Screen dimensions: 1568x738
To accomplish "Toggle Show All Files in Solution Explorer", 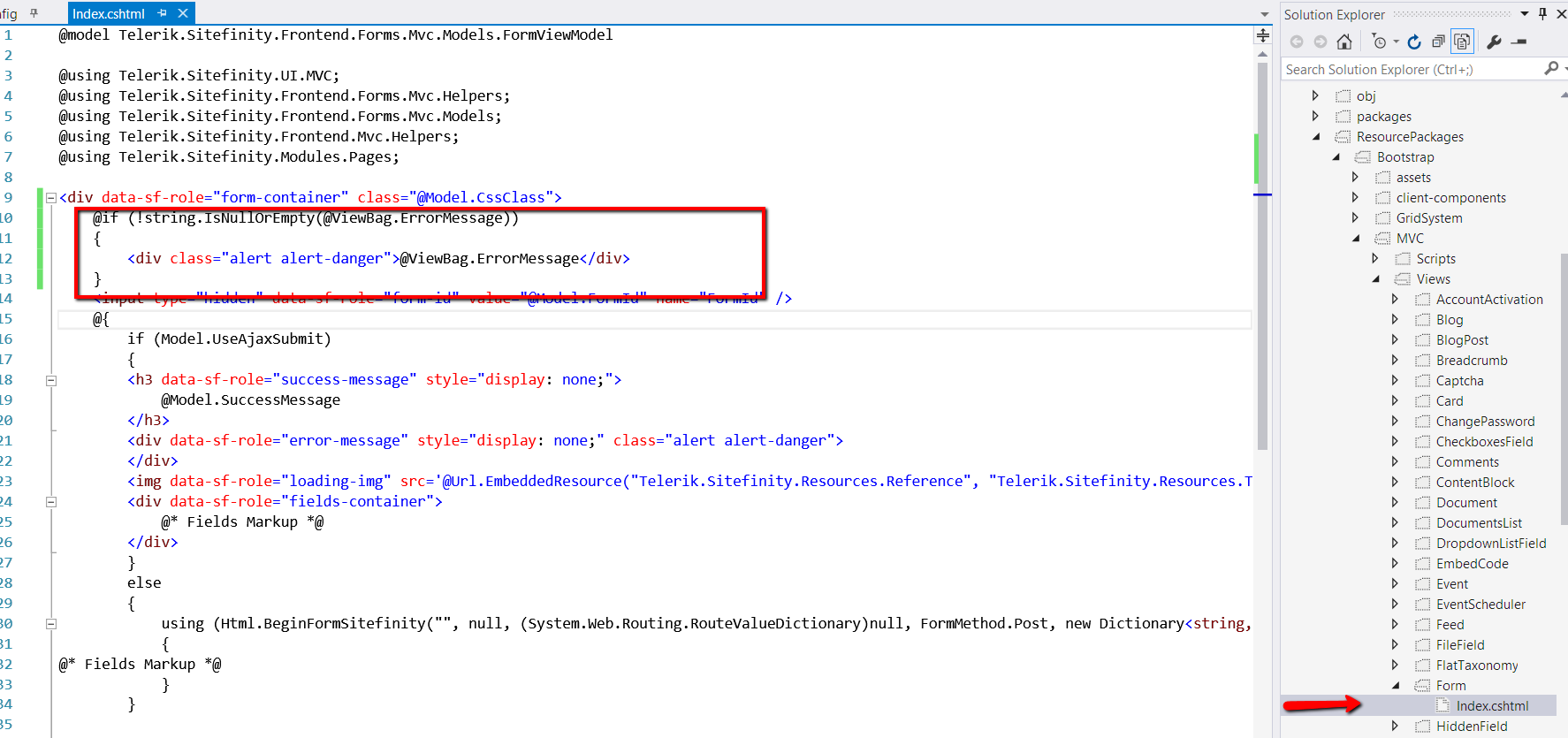I will 1463,42.
